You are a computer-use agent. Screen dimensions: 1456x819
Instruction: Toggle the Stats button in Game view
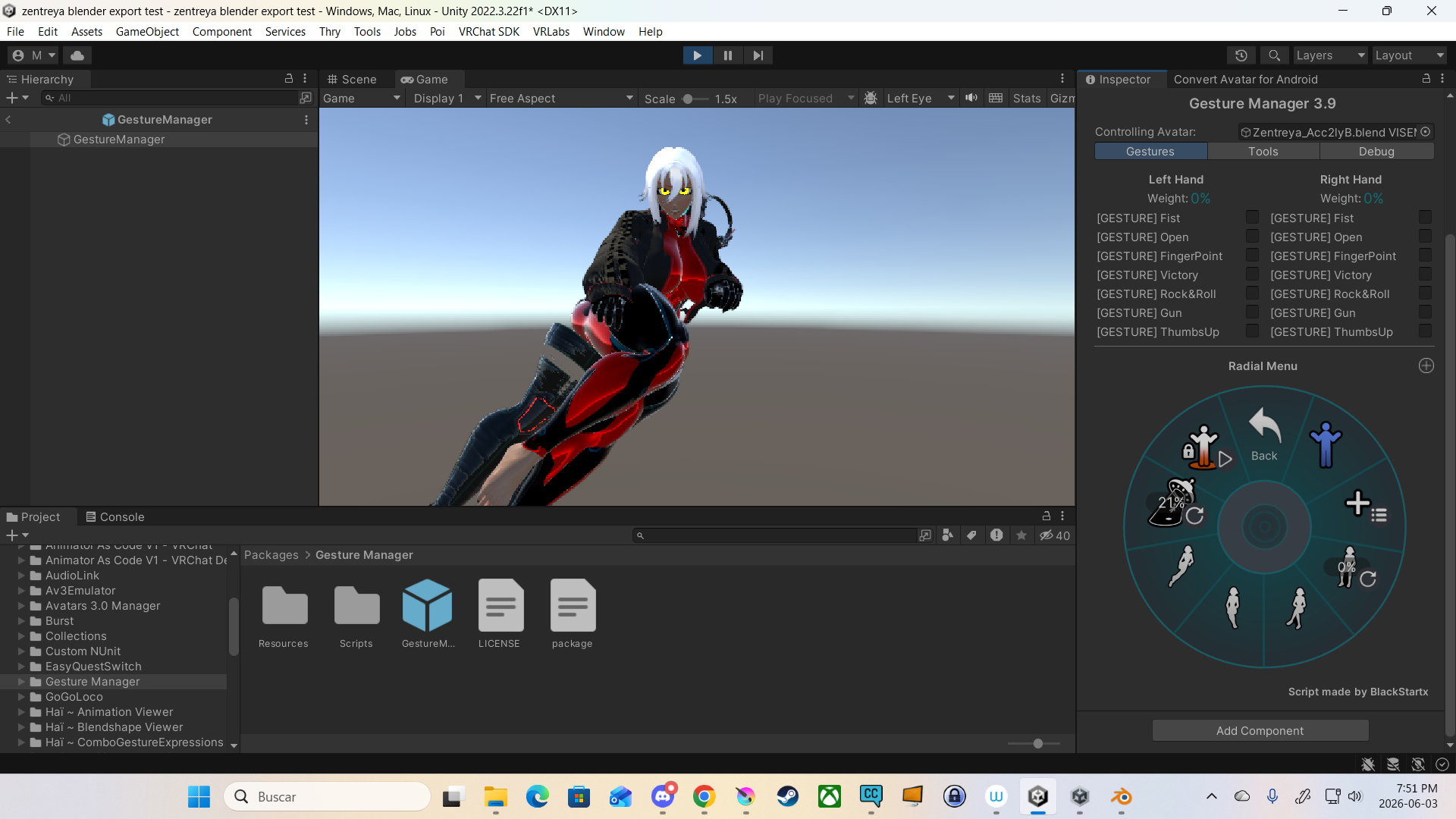click(1027, 99)
